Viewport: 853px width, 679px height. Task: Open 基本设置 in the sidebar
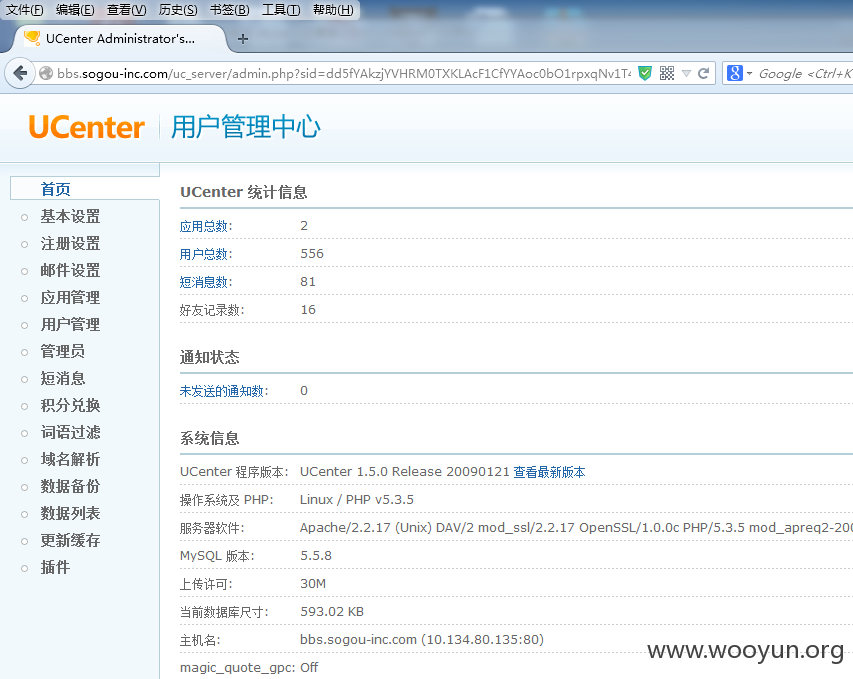point(70,216)
